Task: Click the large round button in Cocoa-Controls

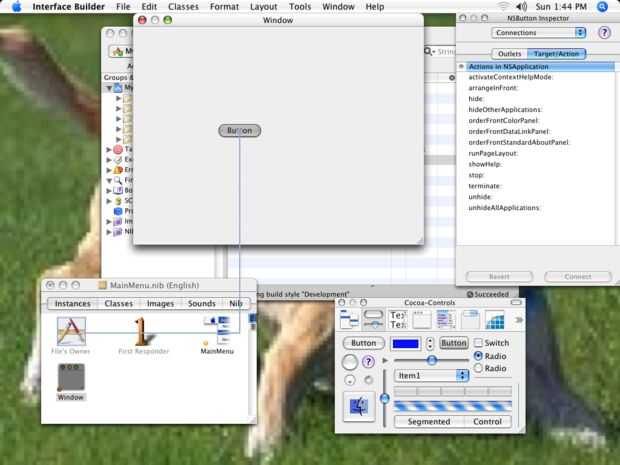Action: click(350, 362)
